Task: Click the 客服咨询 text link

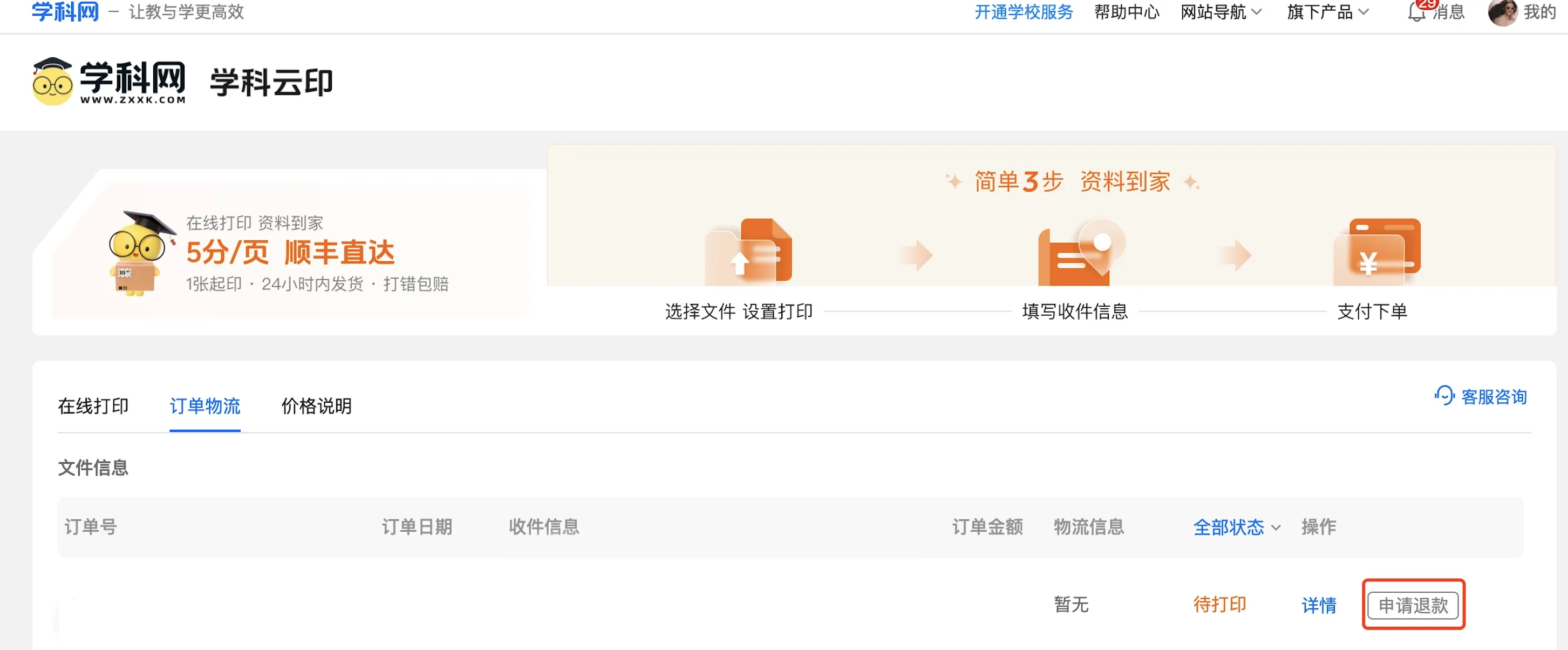Action: (x=1494, y=397)
